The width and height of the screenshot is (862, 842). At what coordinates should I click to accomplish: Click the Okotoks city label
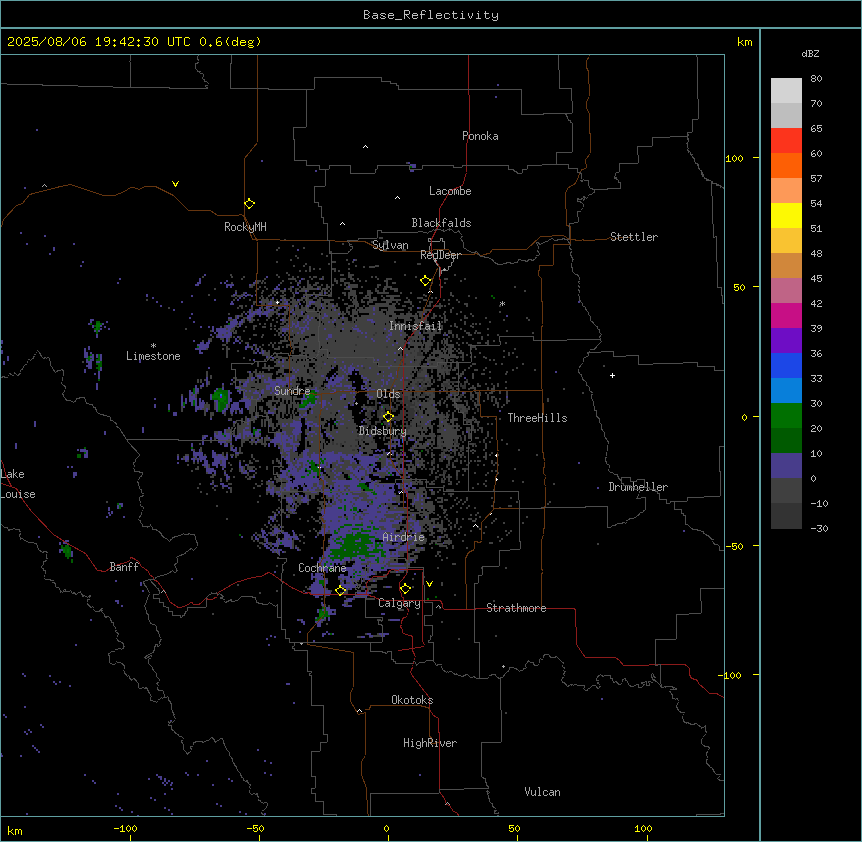[412, 700]
